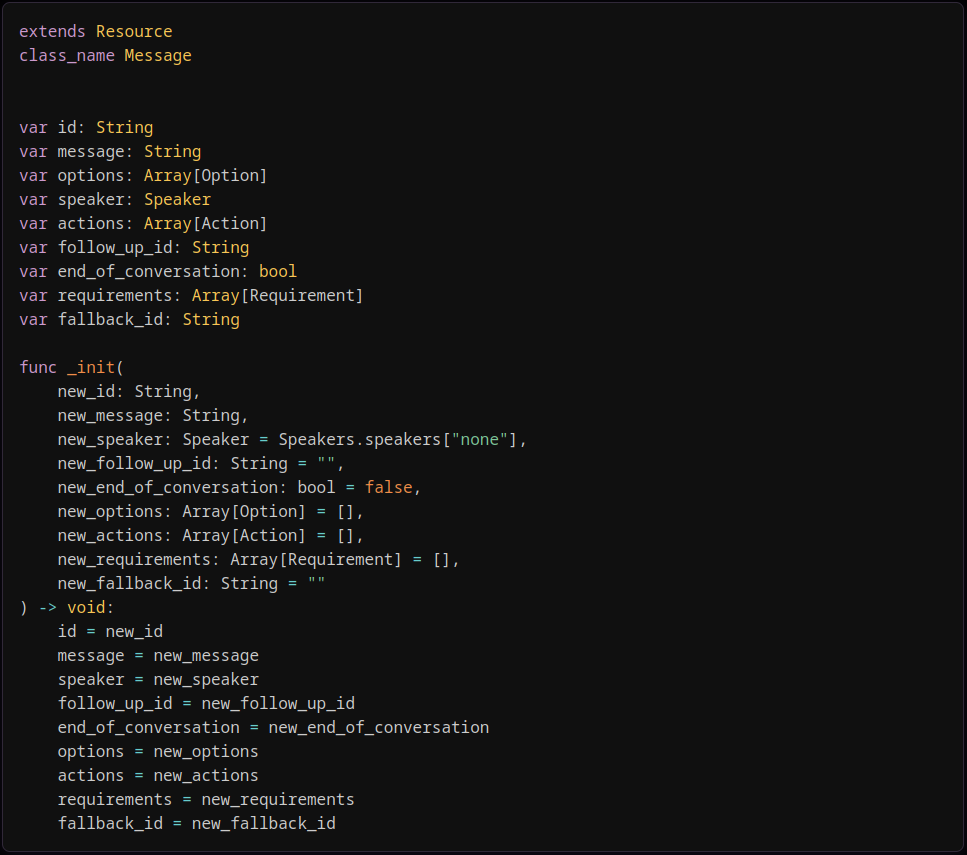Click the 'var follow_up_id' declaration line
967x855 pixels.
(134, 247)
